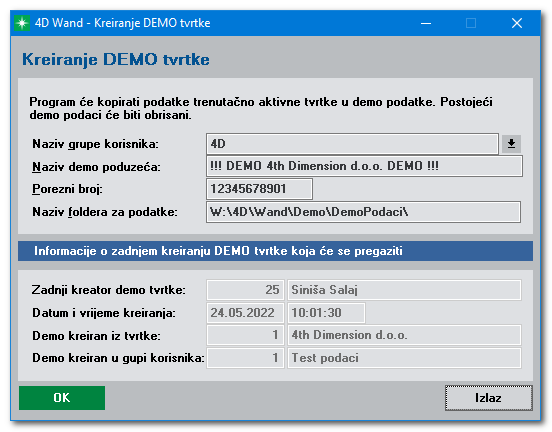Click the last creator ID field showing 25
This screenshot has width=552, height=432.
click(x=245, y=290)
